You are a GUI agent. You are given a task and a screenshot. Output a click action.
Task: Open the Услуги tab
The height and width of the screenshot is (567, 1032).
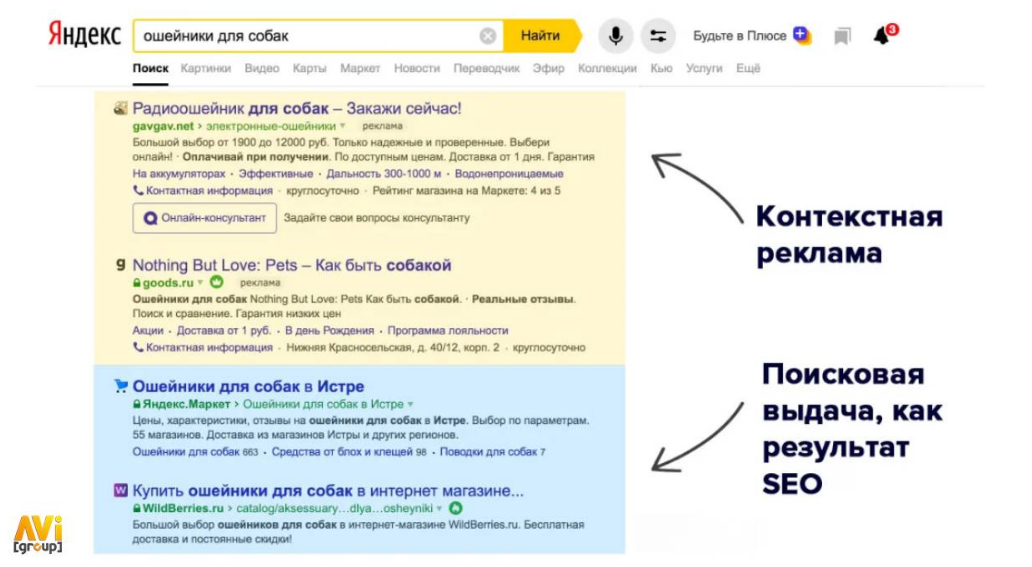[704, 68]
